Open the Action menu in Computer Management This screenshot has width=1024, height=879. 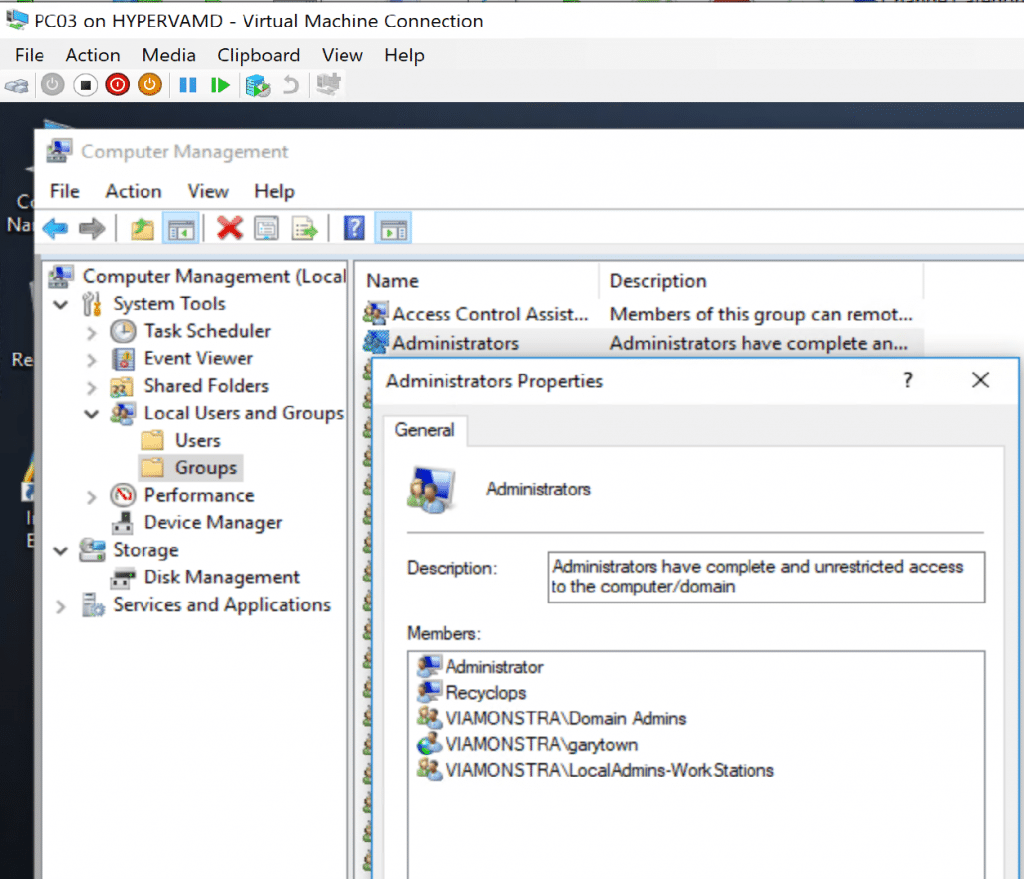[132, 191]
